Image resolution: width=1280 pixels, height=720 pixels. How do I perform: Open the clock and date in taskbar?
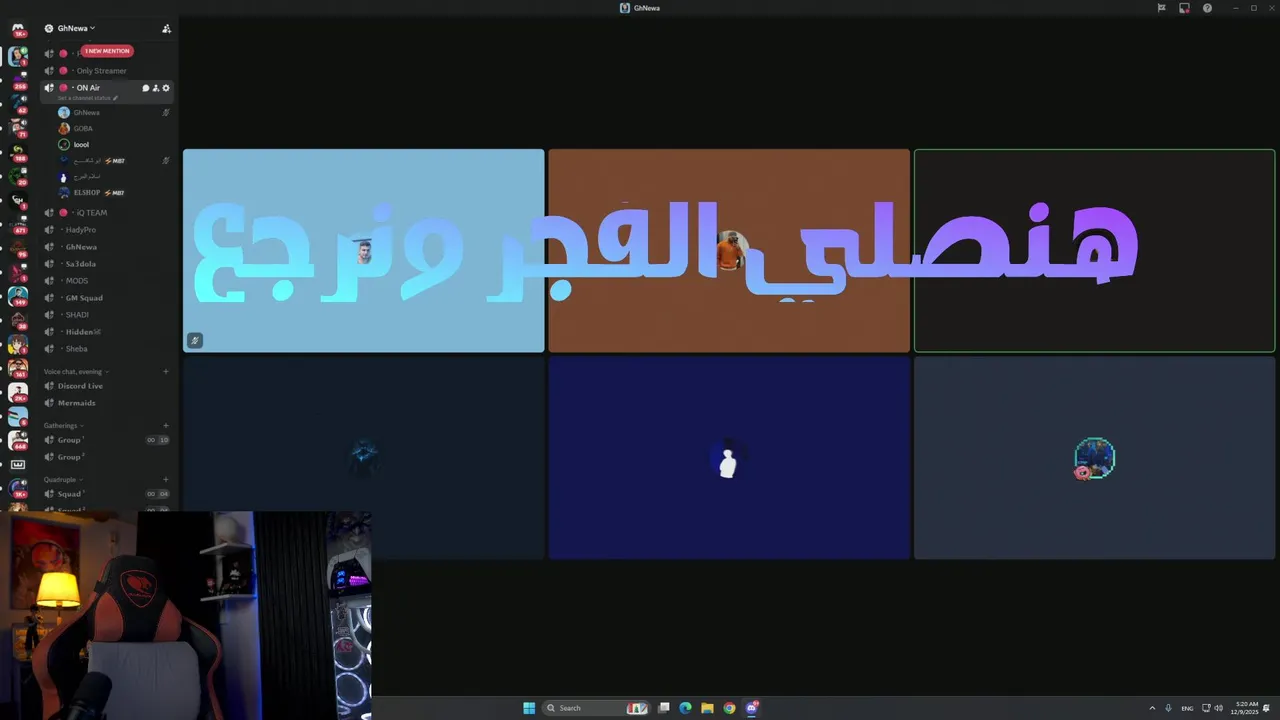1245,708
